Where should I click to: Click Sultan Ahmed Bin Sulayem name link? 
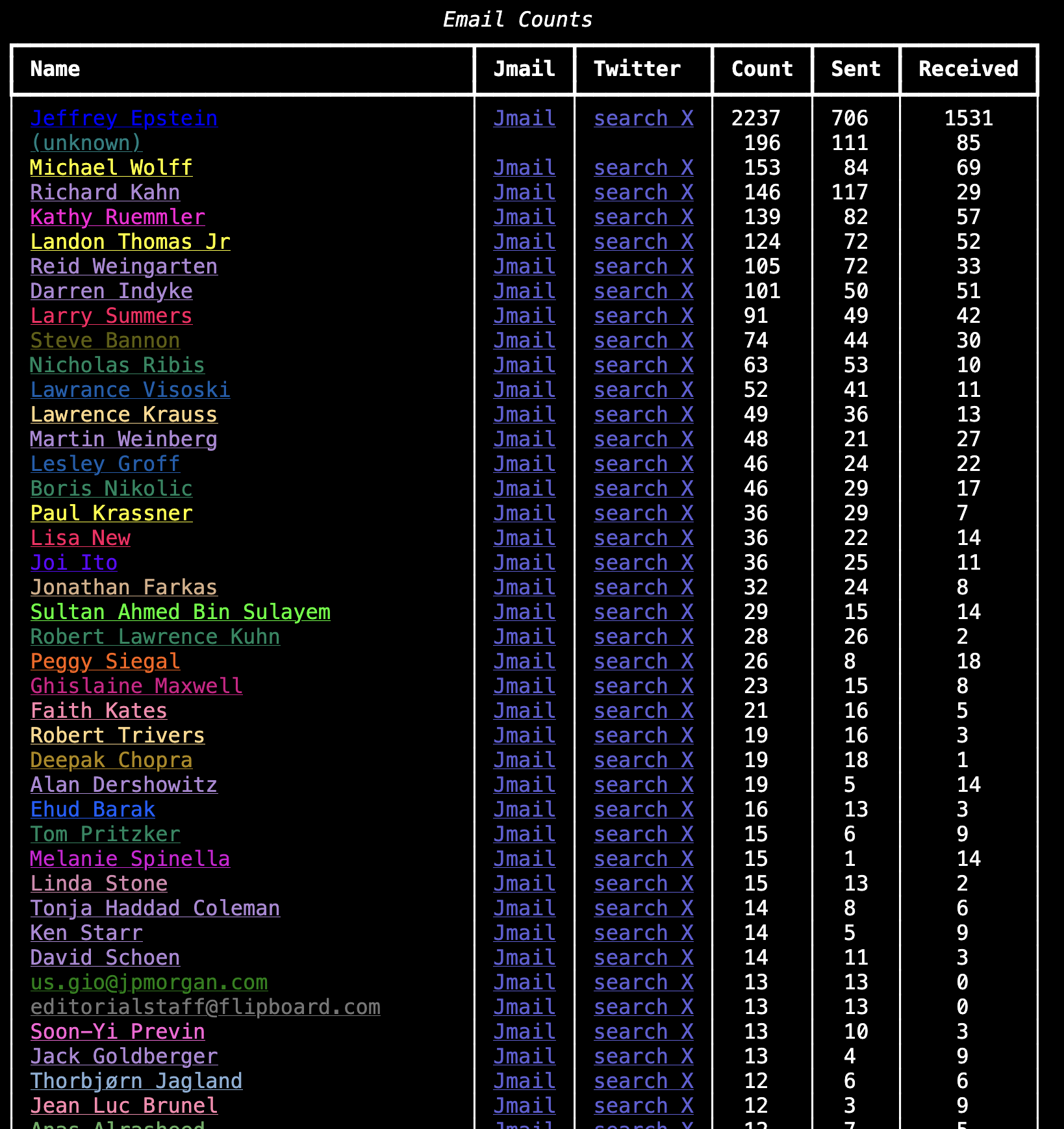pos(181,612)
